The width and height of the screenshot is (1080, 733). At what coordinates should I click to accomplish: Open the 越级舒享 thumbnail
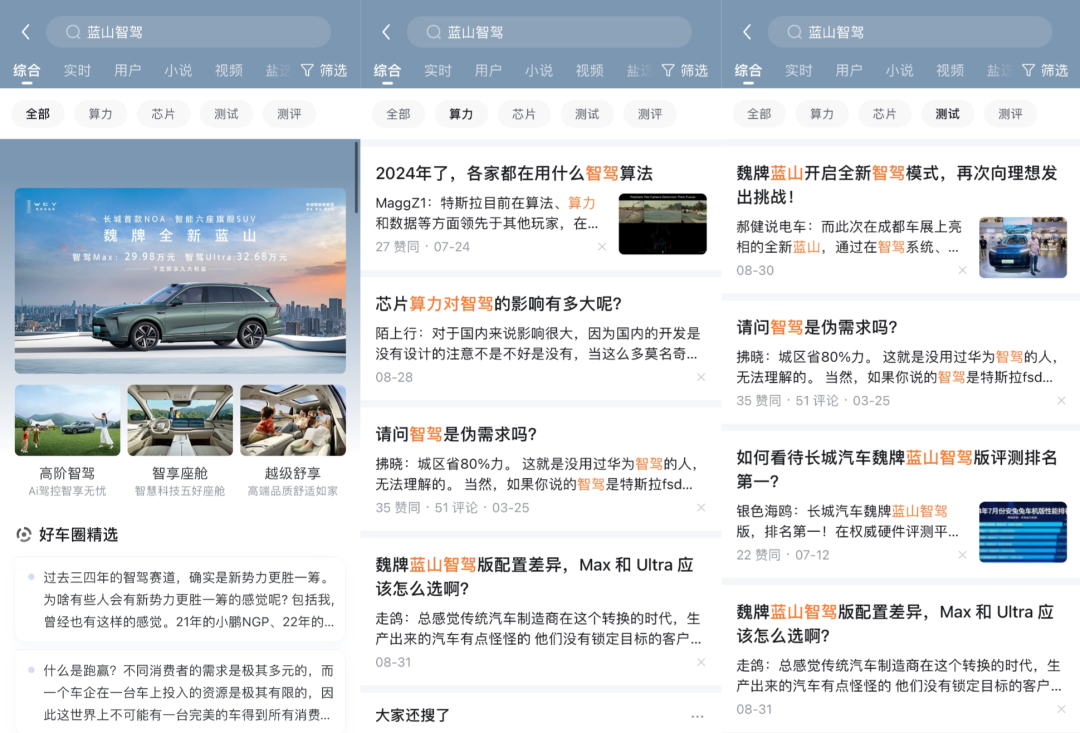(293, 420)
